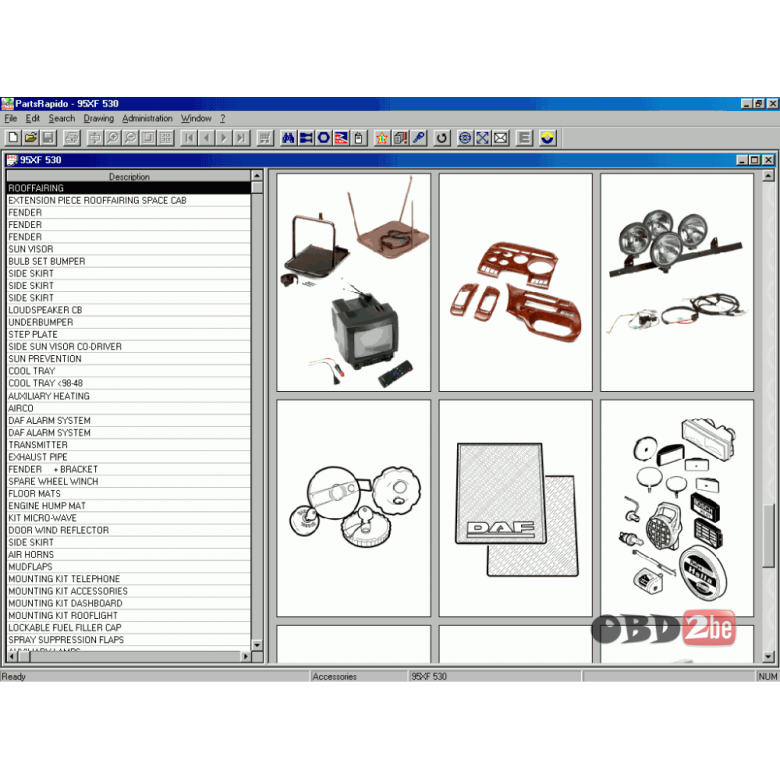Click the blue key toolbar icon

(x=418, y=138)
